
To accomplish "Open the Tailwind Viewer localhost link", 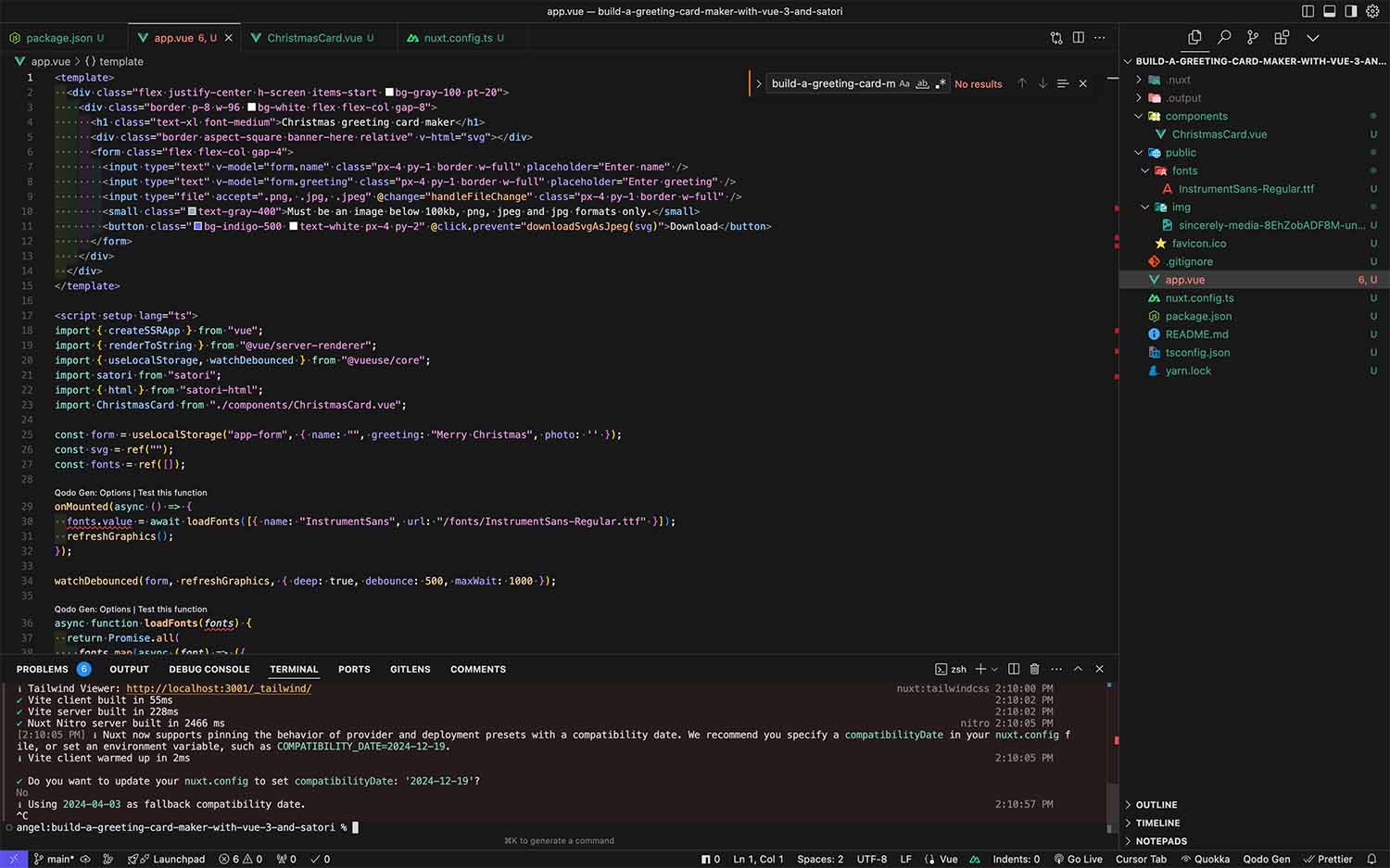I will click(x=220, y=688).
